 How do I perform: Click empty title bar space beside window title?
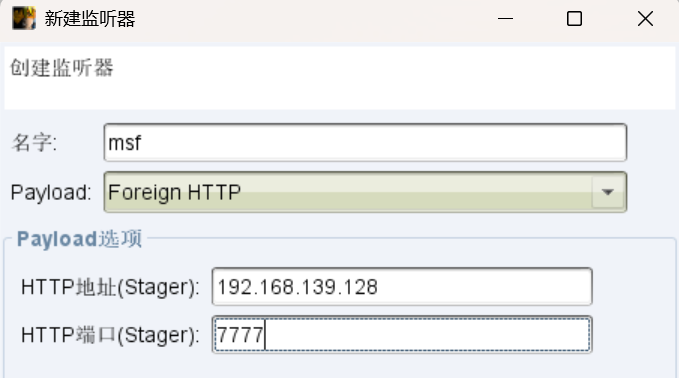click(312, 19)
